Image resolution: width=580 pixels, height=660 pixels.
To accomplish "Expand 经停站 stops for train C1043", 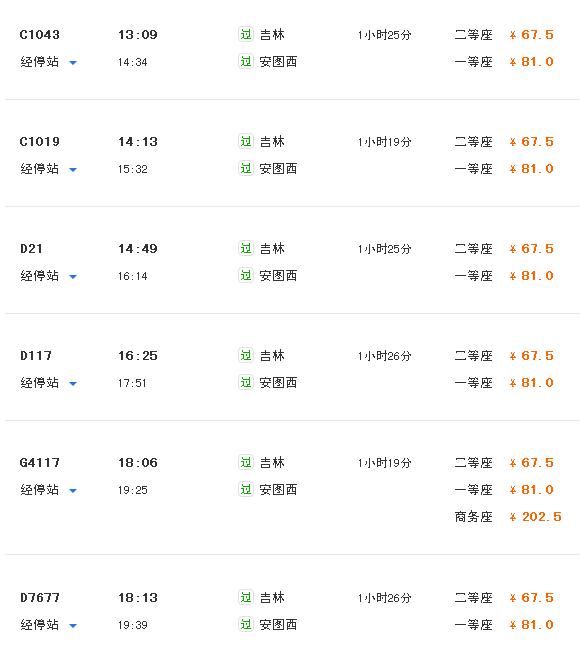I will tap(48, 62).
